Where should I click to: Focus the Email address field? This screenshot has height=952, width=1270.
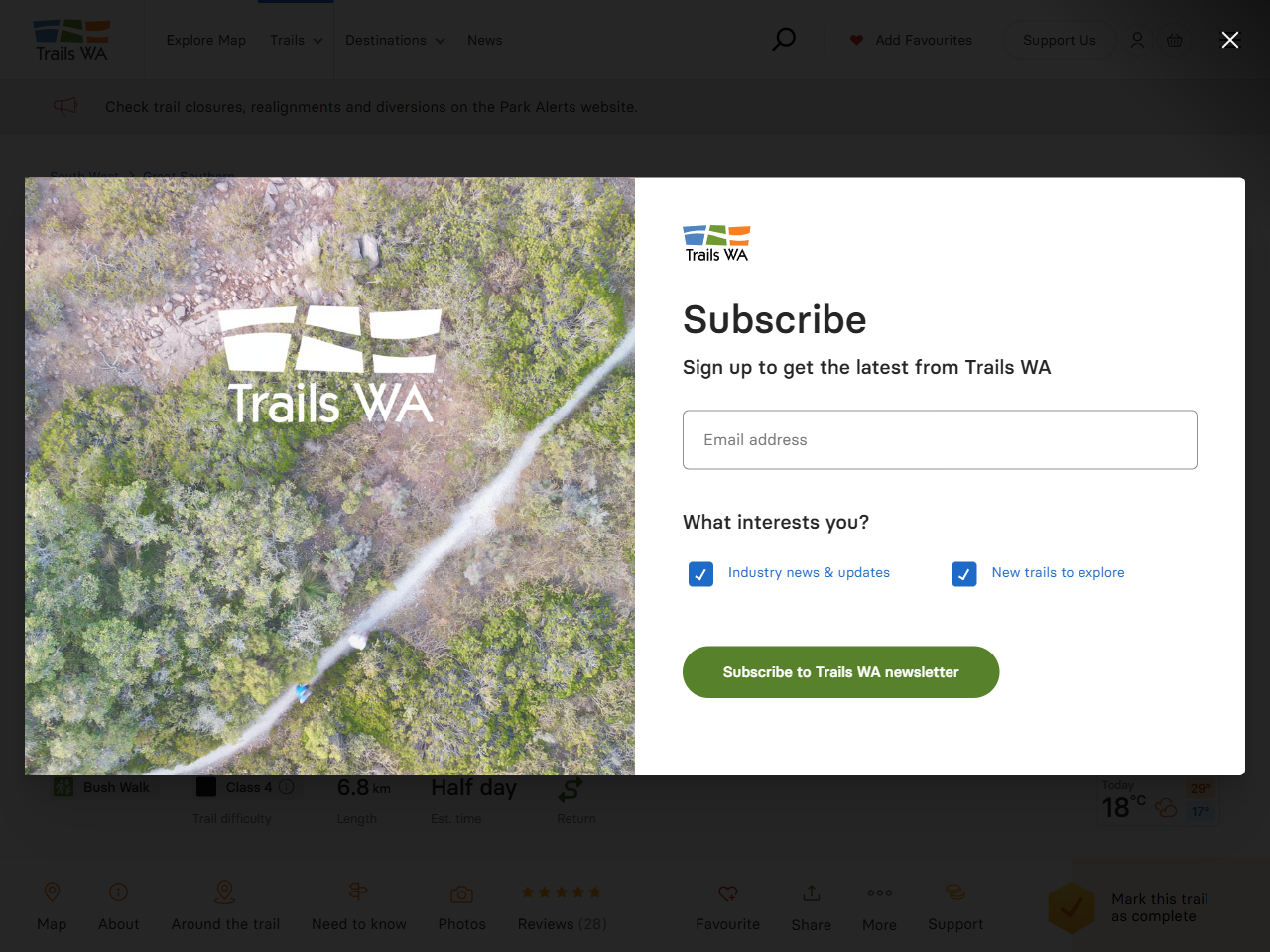coord(940,439)
